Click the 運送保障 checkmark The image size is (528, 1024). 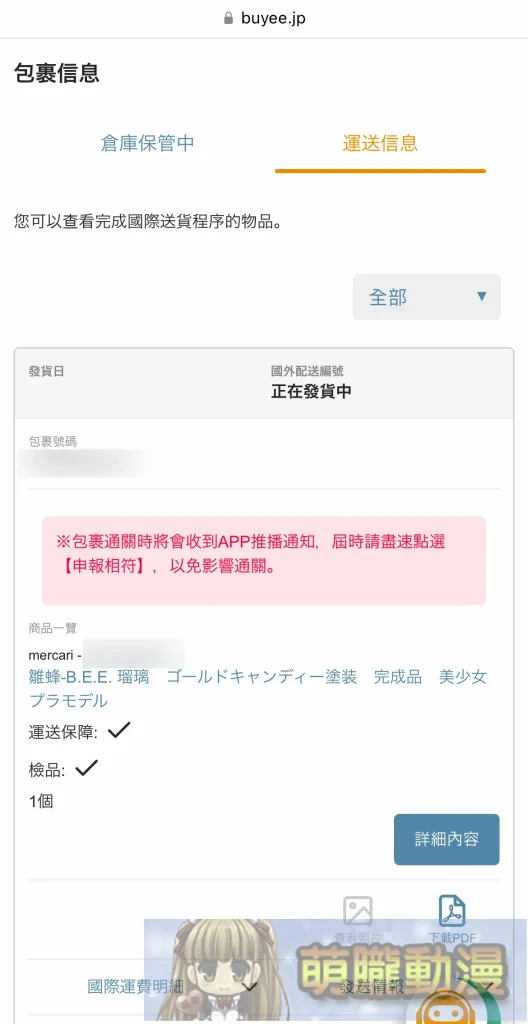pyautogui.click(x=120, y=731)
